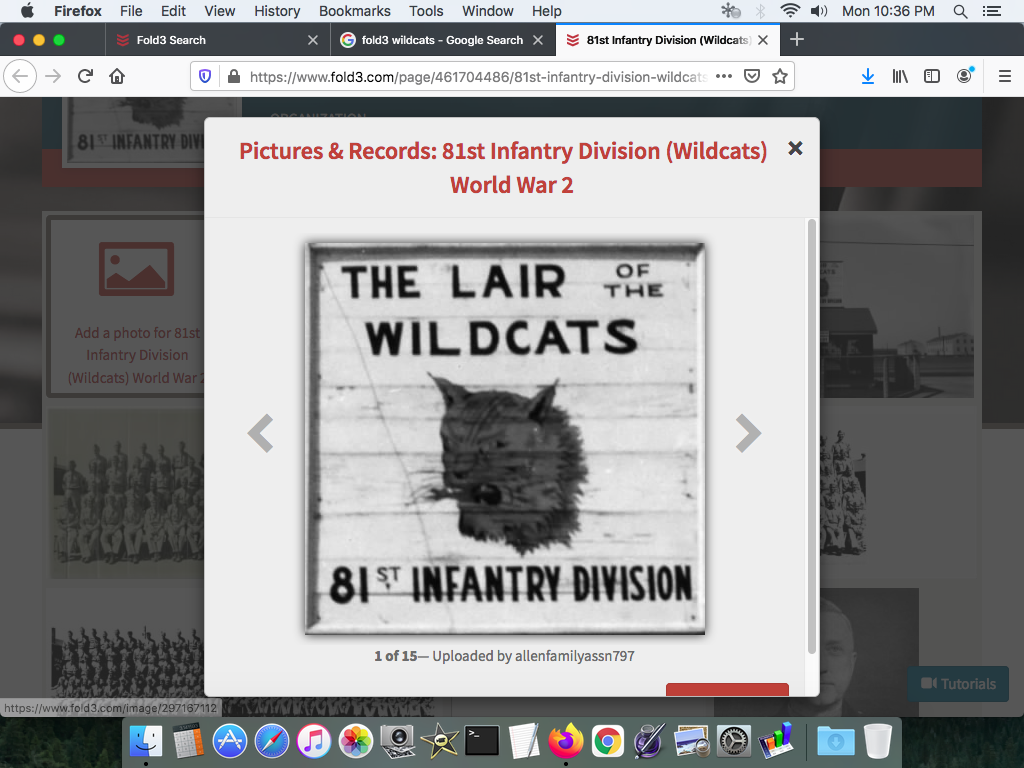Open the History menu
This screenshot has width=1024, height=768.
click(x=277, y=11)
